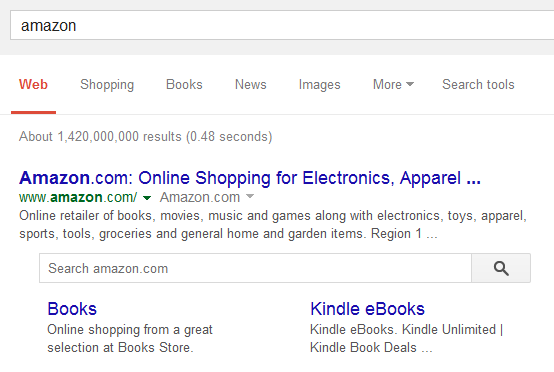Switch to the Books search tab
The image size is (554, 372).
tap(184, 84)
